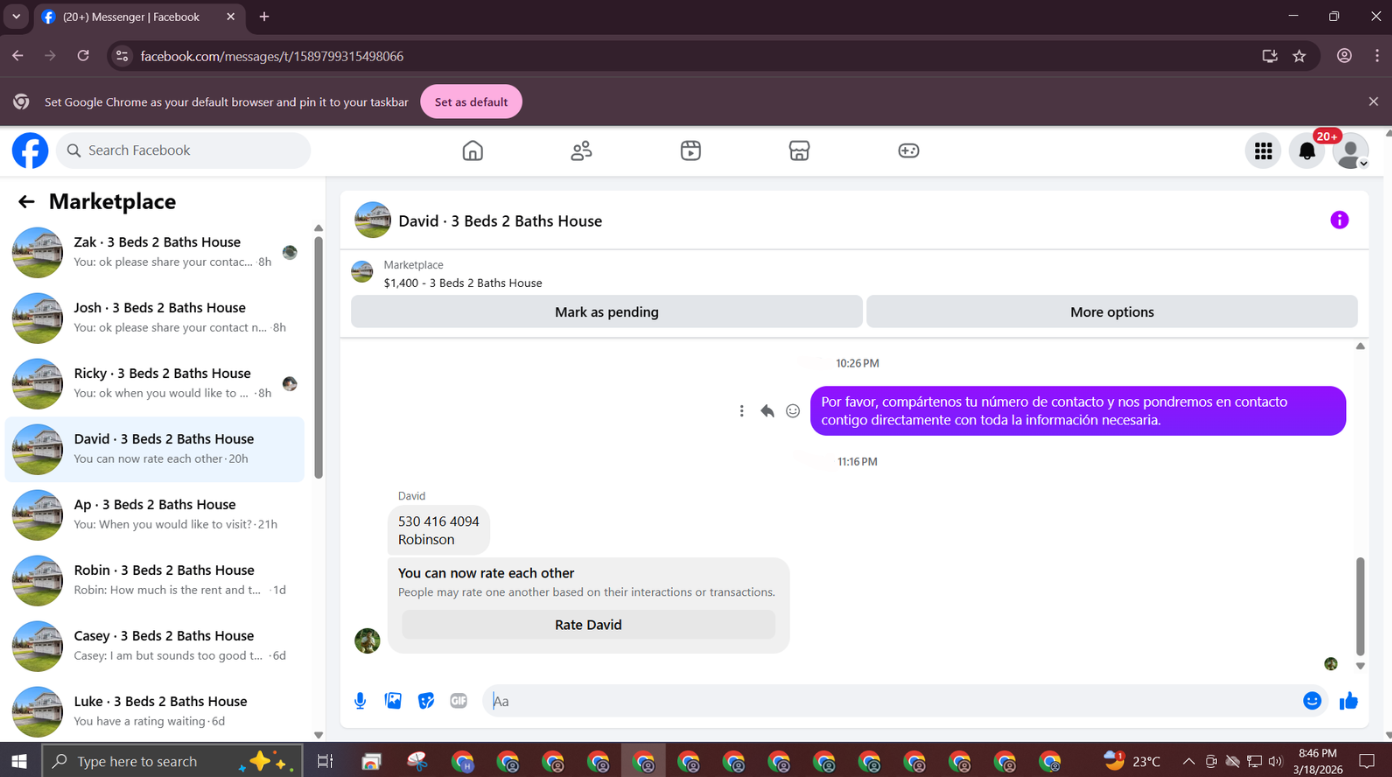Click the Spanish purple message bubble
Image resolution: width=1392 pixels, height=777 pixels.
[1078, 411]
